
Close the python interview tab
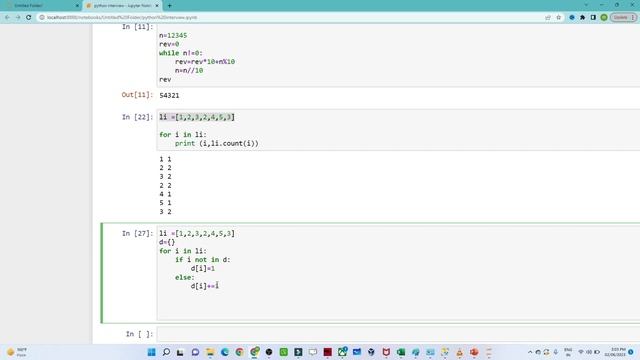pos(157,6)
